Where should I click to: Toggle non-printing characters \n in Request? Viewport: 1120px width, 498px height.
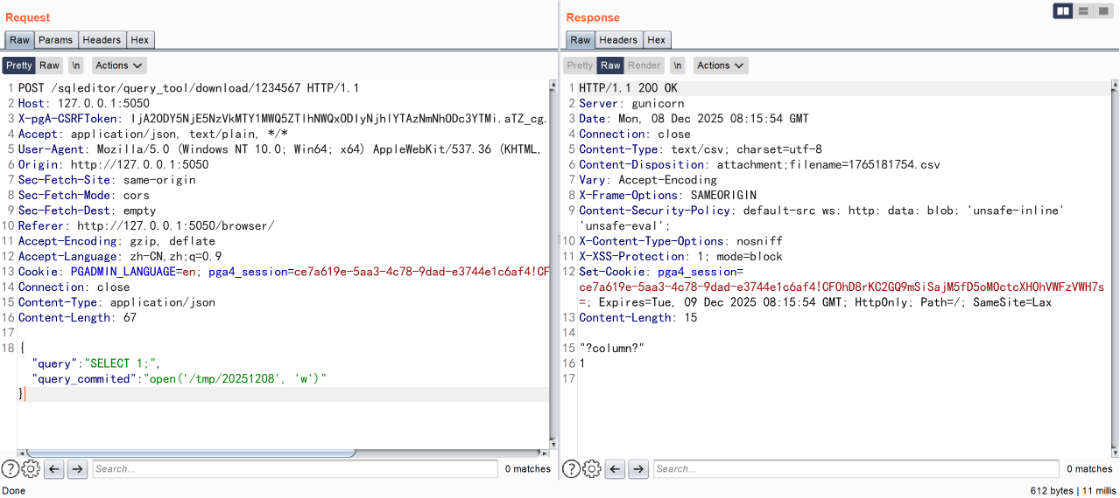(76, 65)
